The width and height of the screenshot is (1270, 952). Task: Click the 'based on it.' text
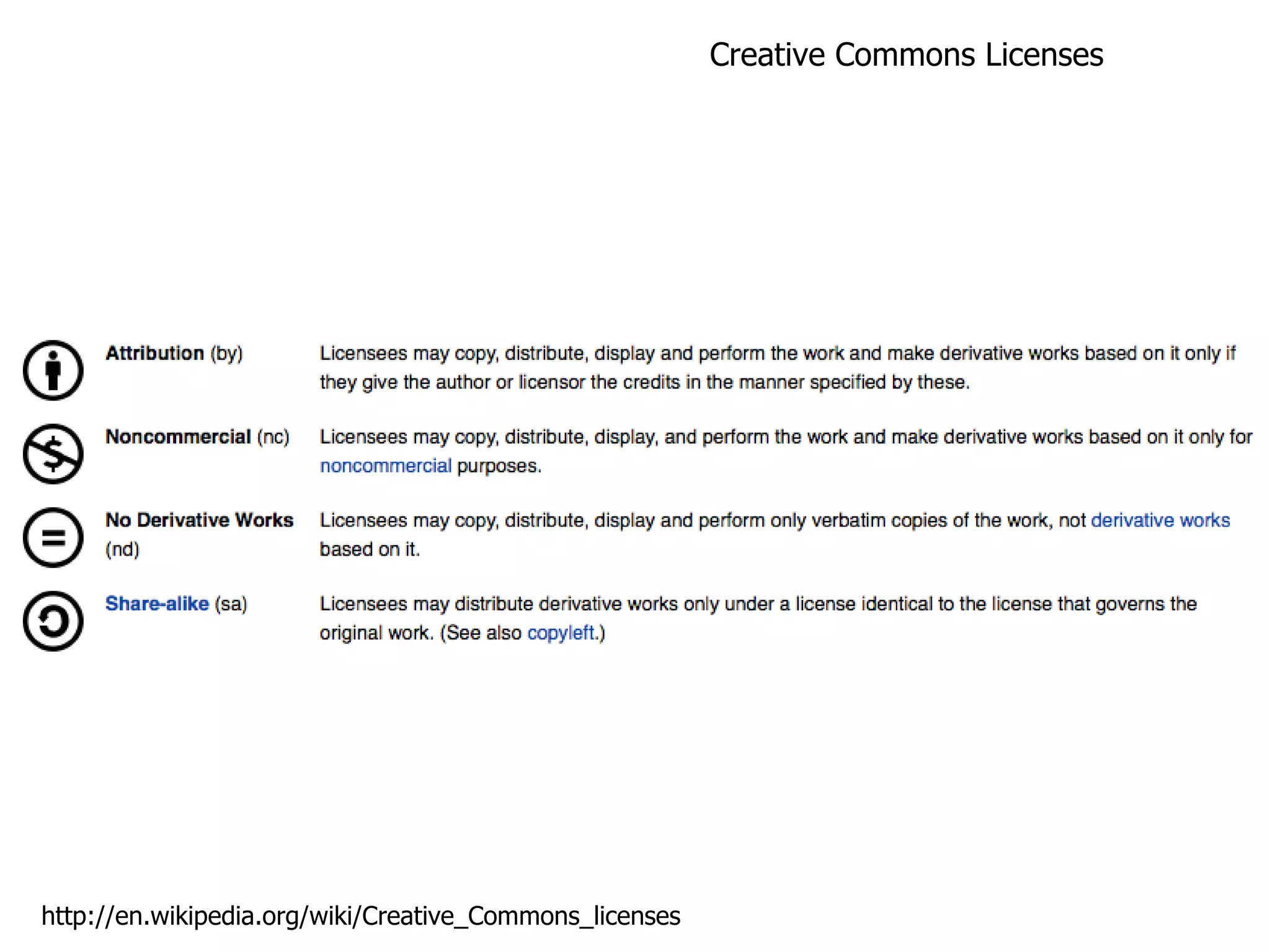pyautogui.click(x=370, y=549)
